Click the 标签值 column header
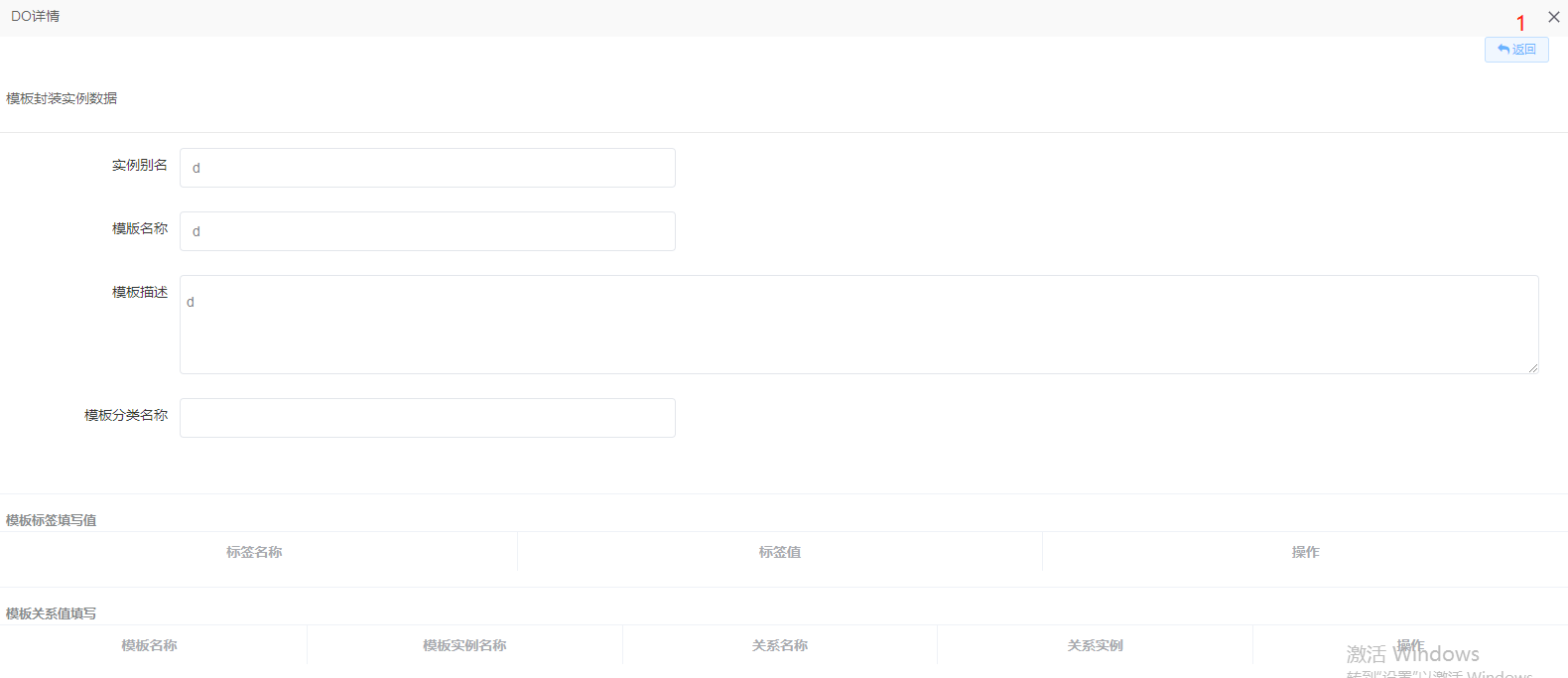 [780, 552]
